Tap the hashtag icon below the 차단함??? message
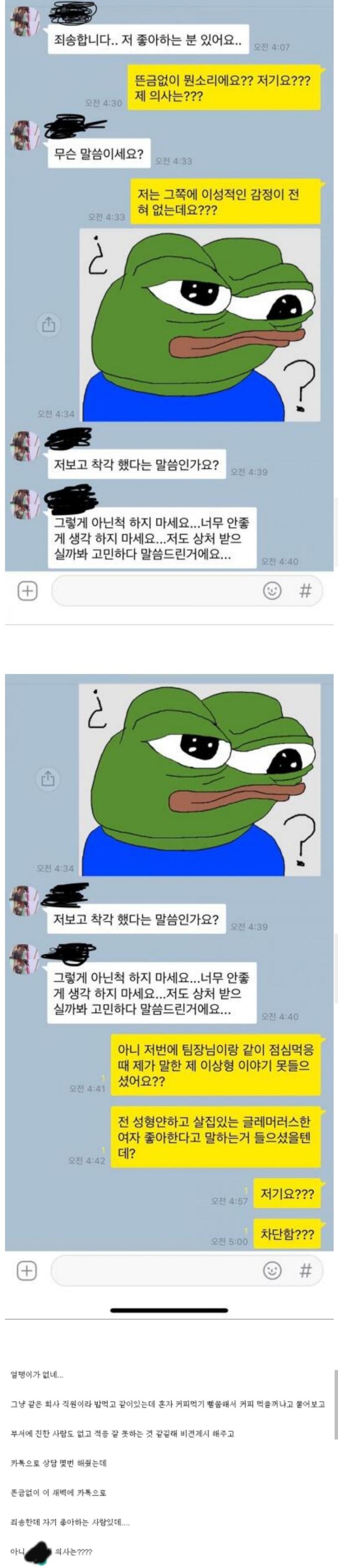The width and height of the screenshot is (338, 1568). coord(306,1270)
